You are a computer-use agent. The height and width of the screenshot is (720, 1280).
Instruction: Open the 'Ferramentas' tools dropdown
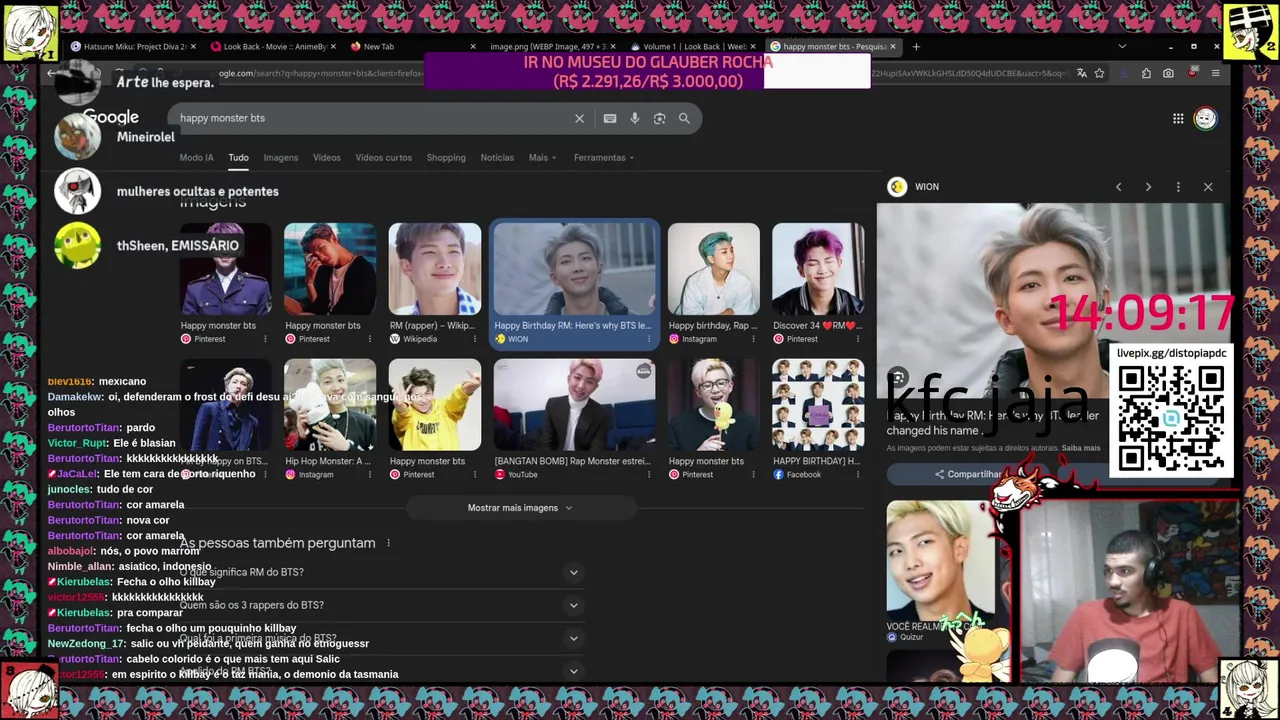(x=603, y=157)
